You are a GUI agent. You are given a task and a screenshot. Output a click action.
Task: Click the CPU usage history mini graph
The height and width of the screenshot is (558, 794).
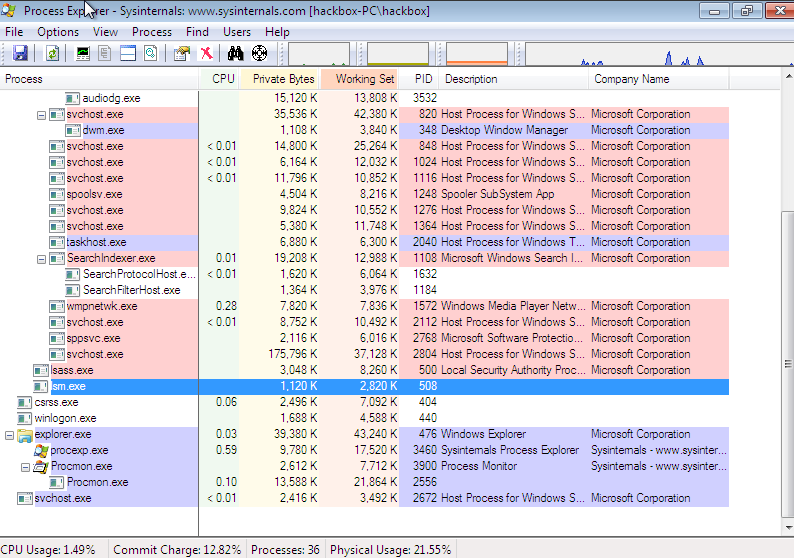click(319, 54)
